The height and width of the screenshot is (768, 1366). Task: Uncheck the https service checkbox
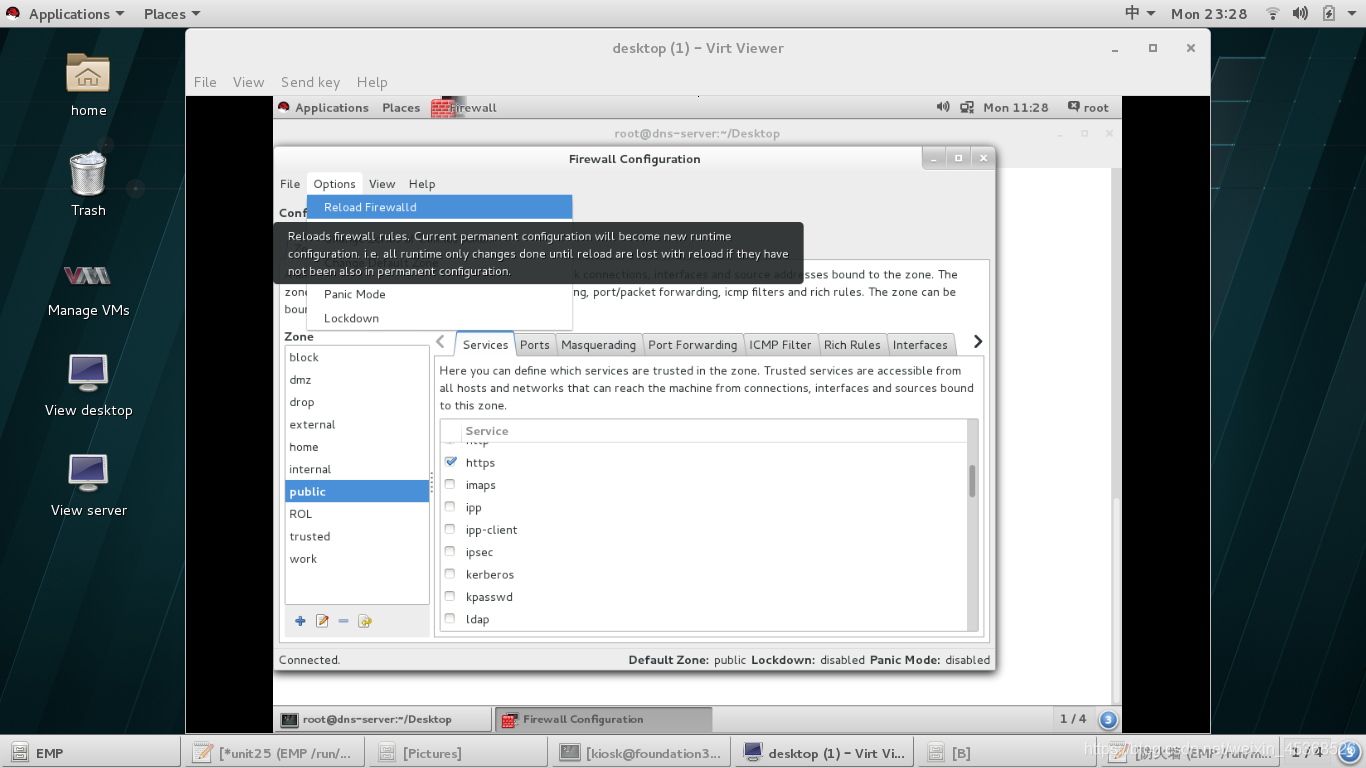click(450, 462)
